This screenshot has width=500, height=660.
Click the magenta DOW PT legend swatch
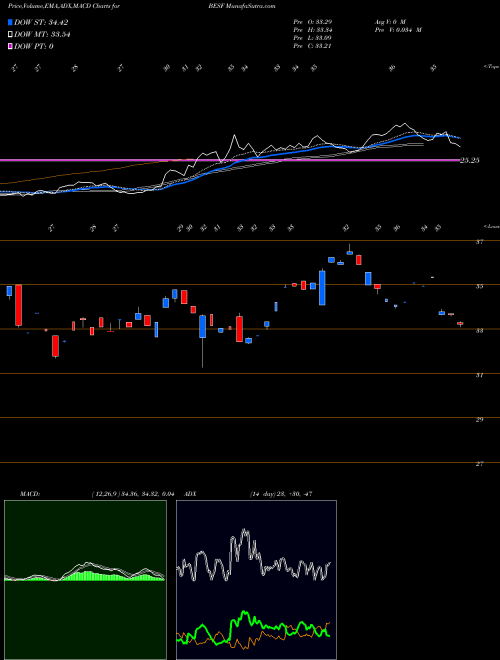11,46
